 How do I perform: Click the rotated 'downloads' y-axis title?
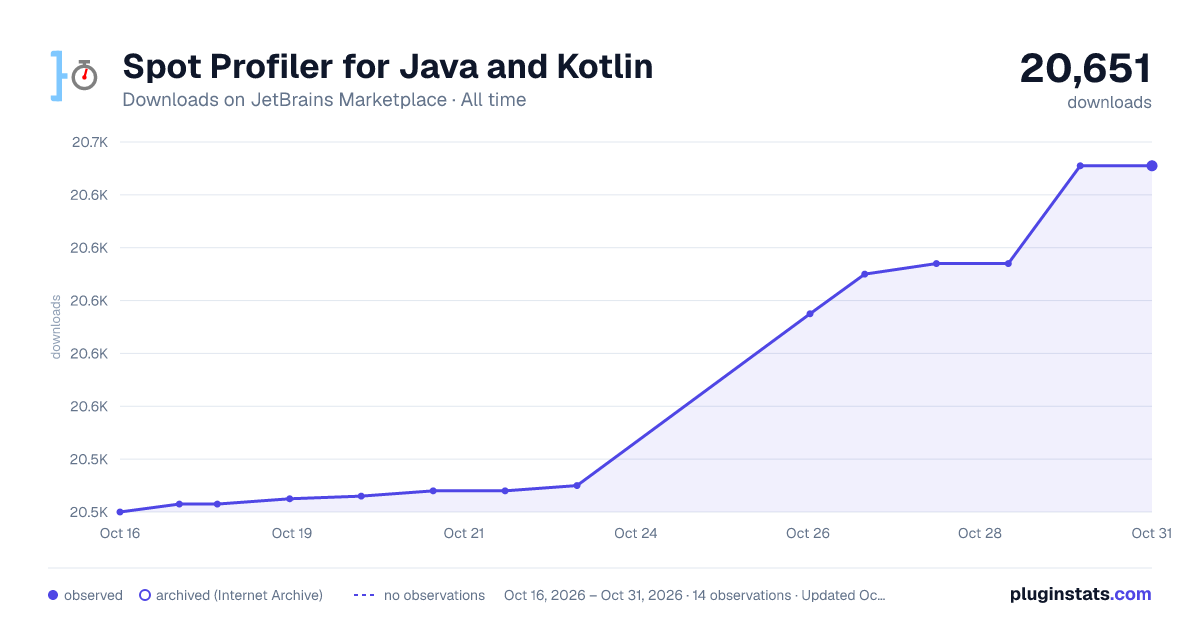(57, 327)
